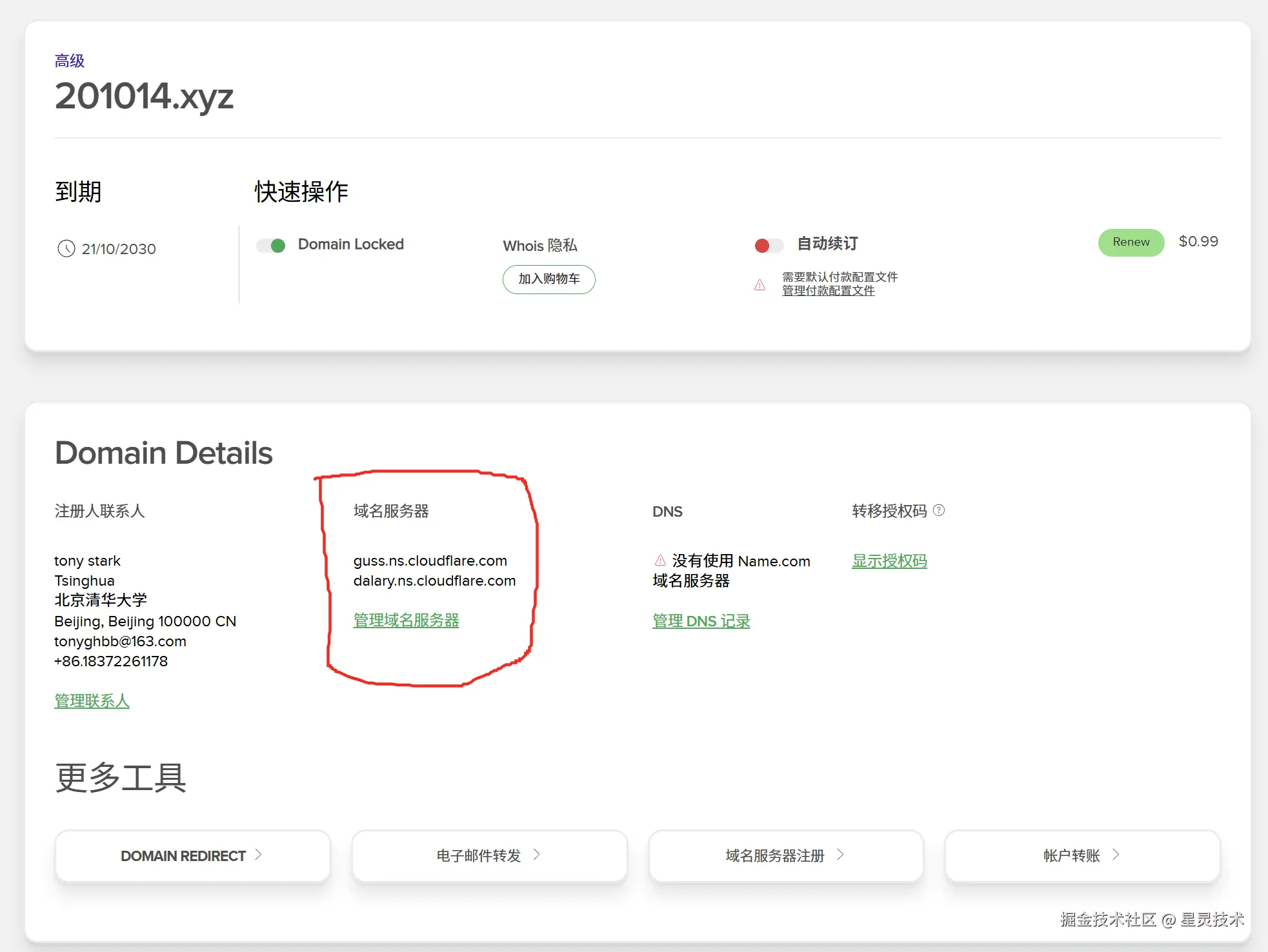Click 显示授权码 to reveal auth code
The width and height of the screenshot is (1268, 952).
pyautogui.click(x=889, y=561)
